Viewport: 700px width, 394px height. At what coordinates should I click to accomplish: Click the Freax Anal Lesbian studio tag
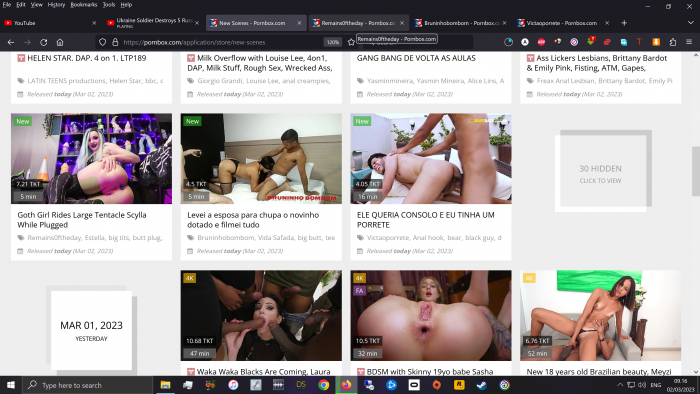coord(565,81)
